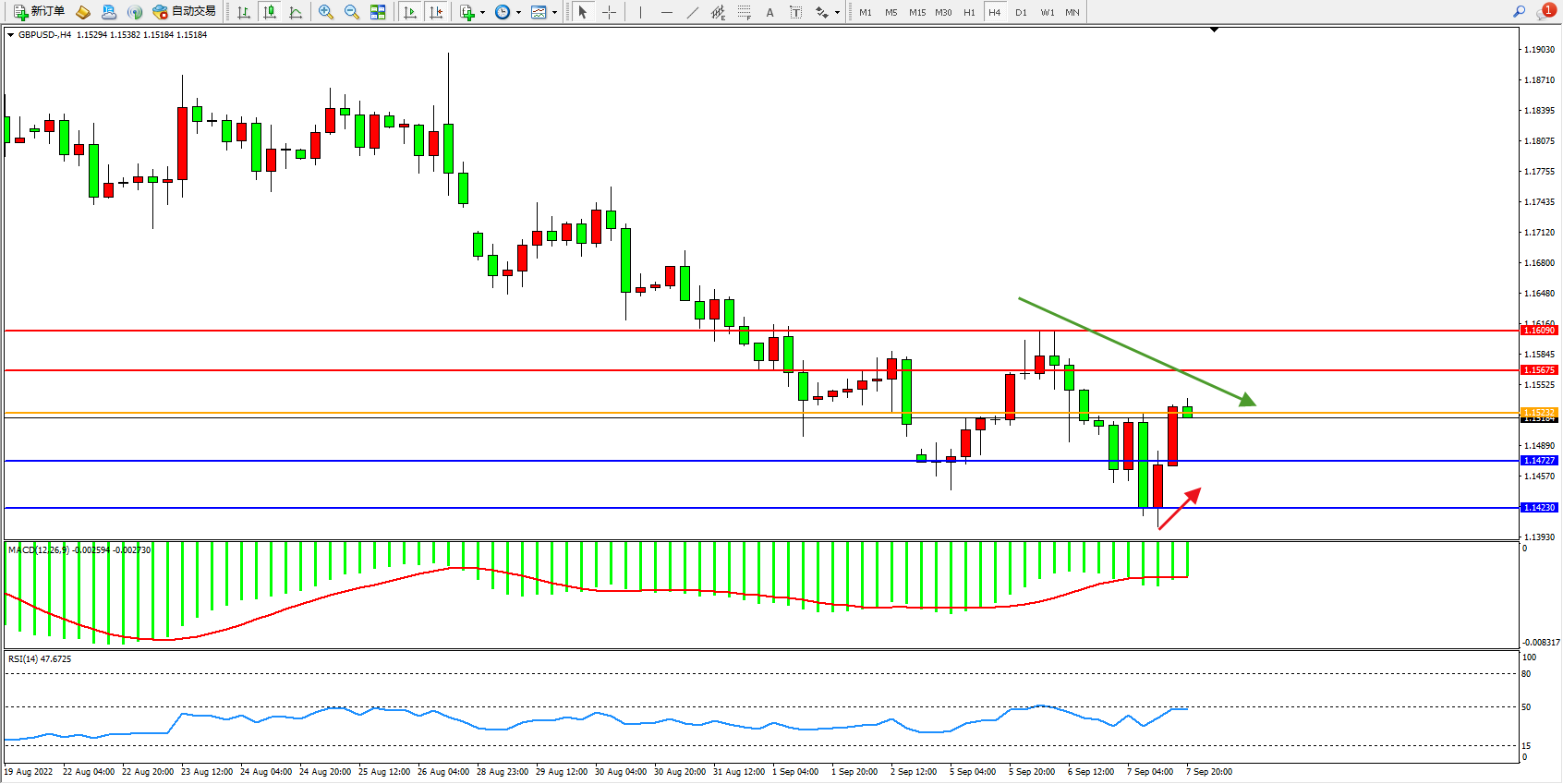Select the Fibonacci retracement tool

click(744, 12)
